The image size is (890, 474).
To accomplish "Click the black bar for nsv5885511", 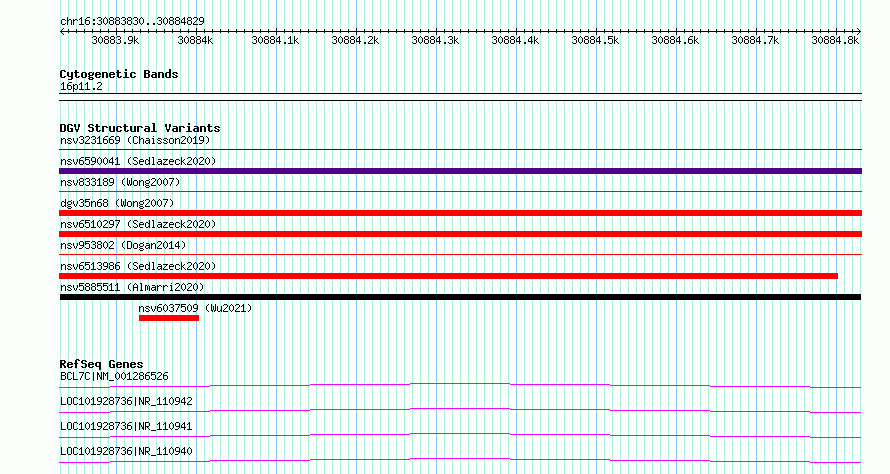I will tap(460, 297).
